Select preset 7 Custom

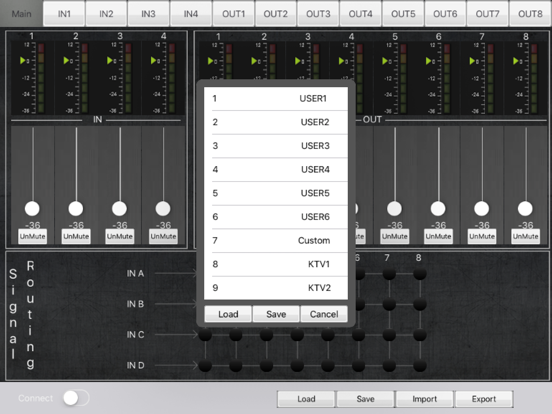pyautogui.click(x=276, y=240)
